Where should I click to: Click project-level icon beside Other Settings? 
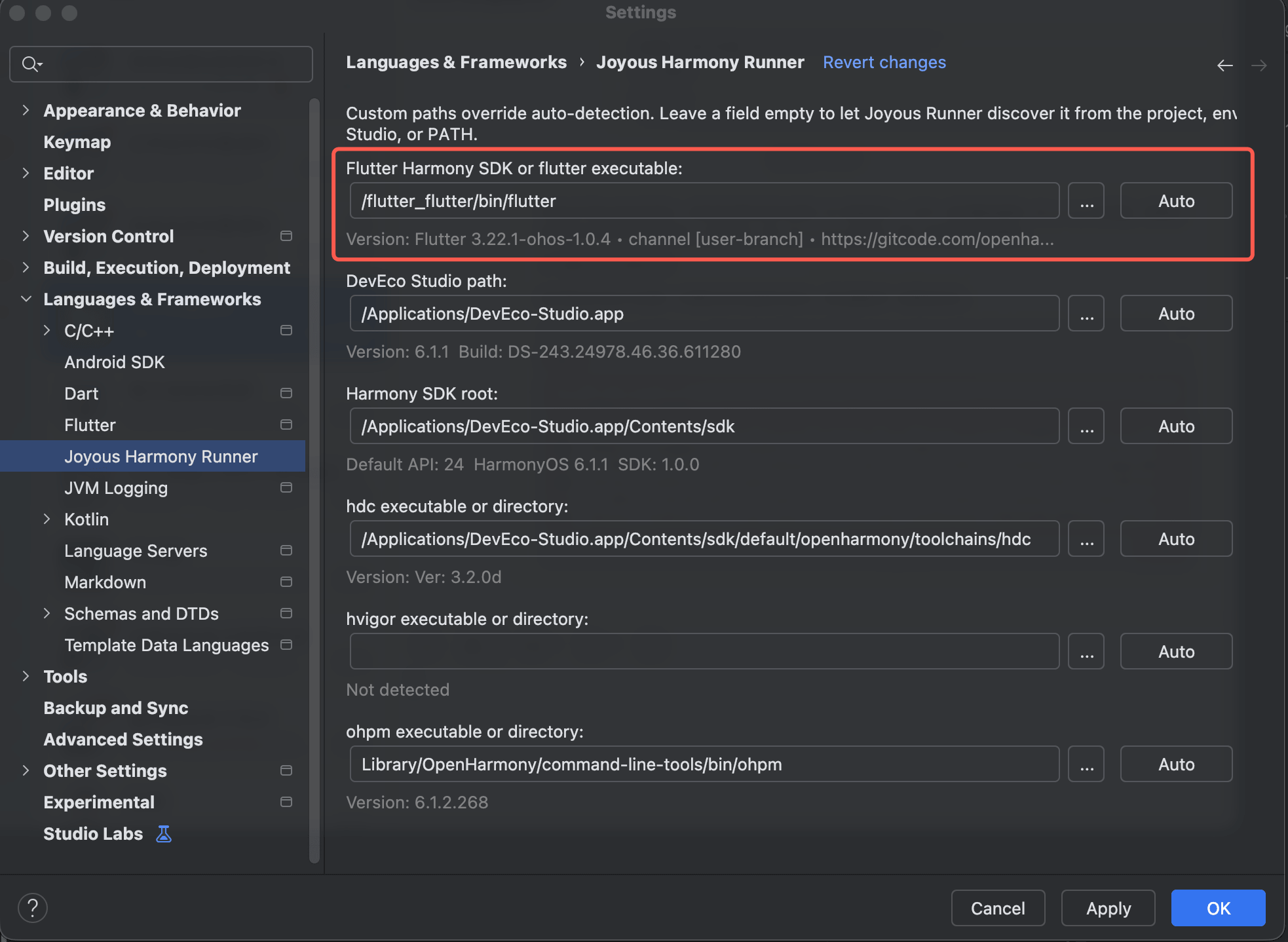tap(286, 770)
